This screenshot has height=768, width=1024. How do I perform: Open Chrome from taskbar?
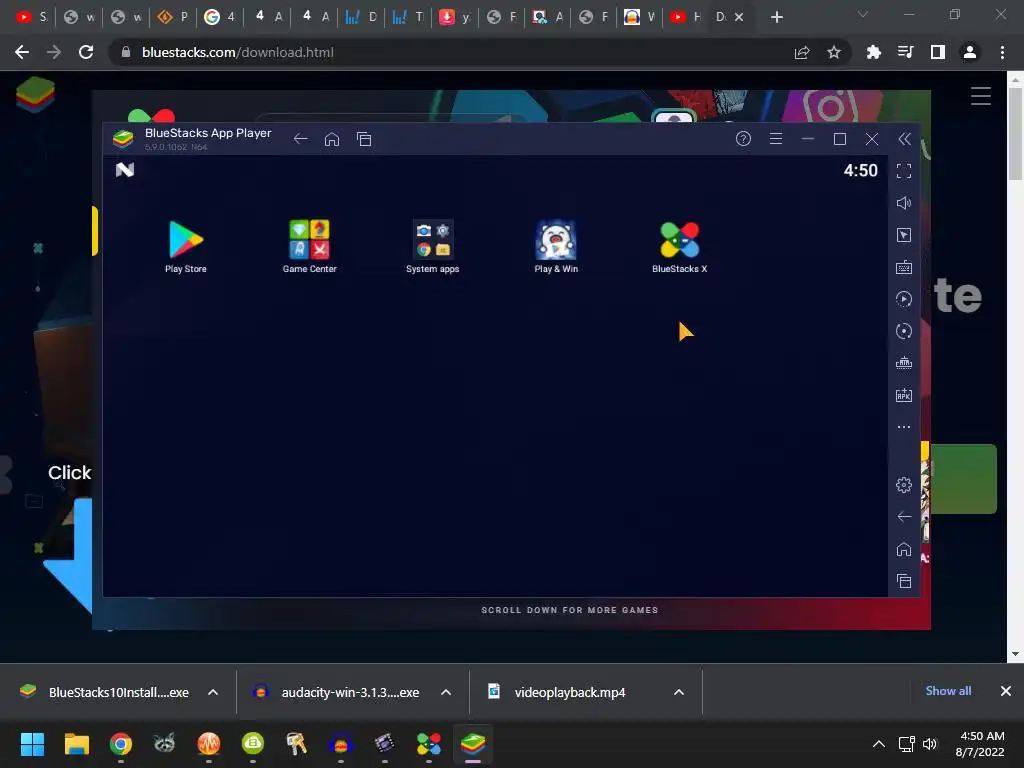[x=121, y=744]
